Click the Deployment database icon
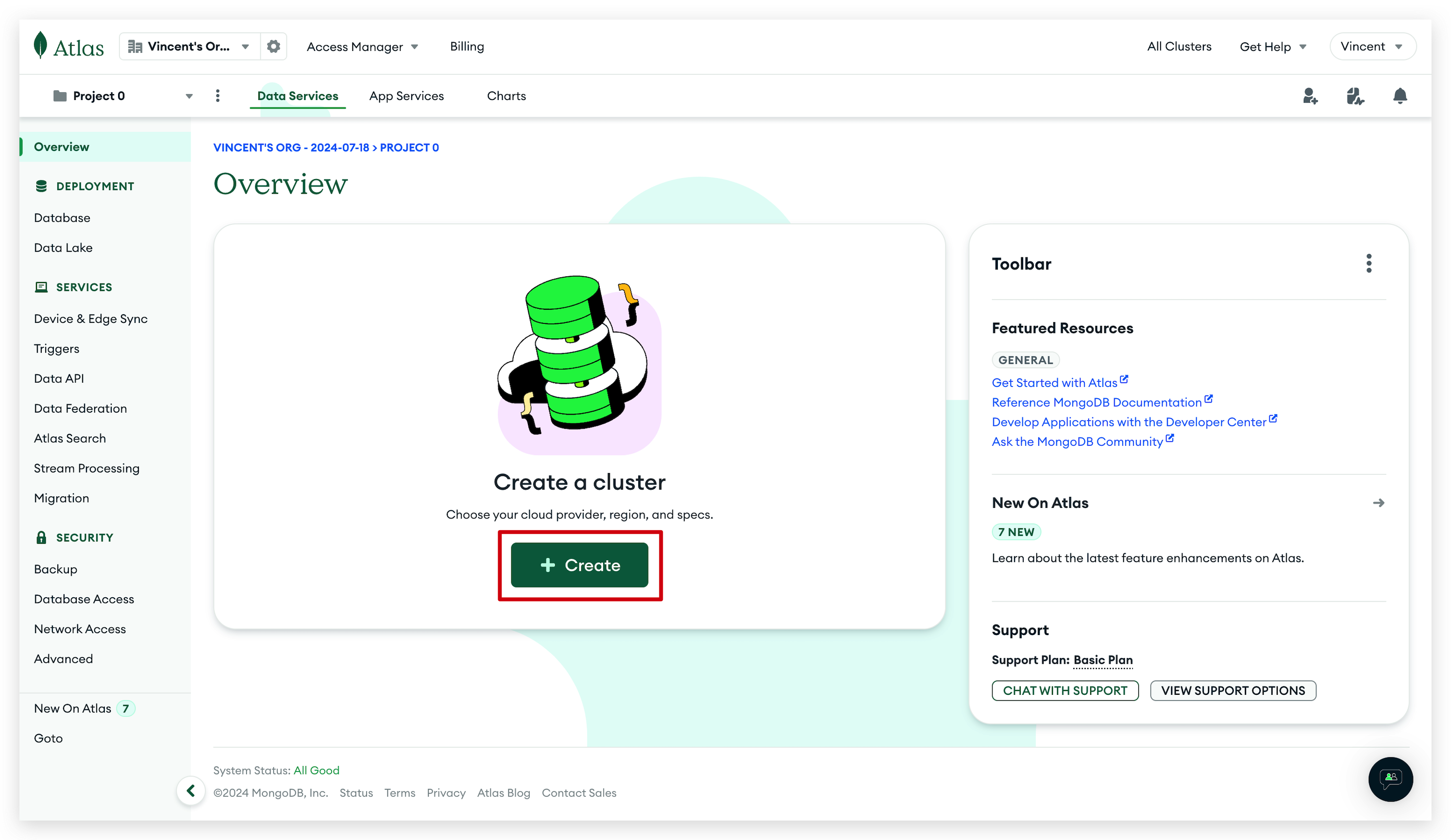 41,186
